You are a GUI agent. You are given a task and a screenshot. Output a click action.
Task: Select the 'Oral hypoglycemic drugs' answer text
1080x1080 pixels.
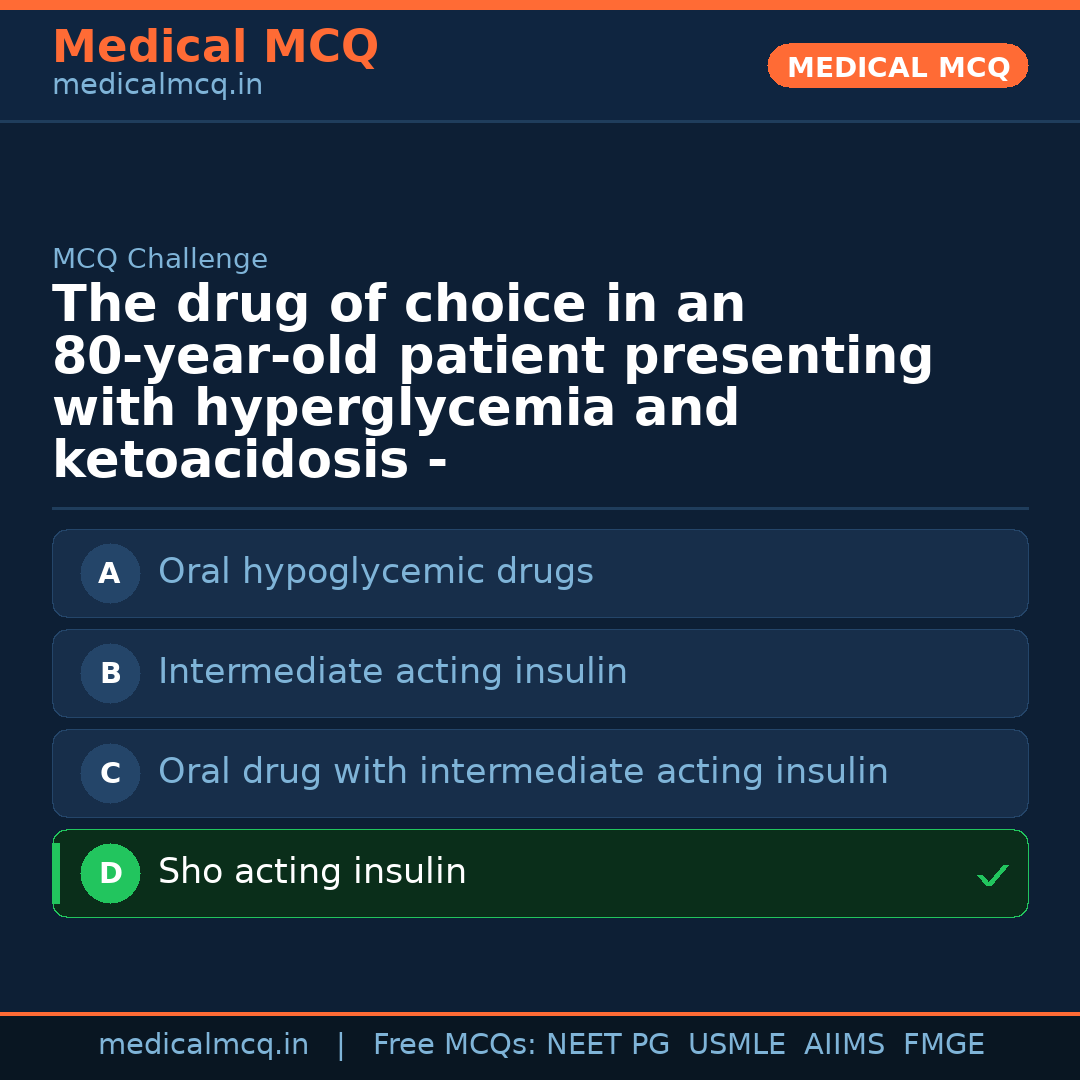point(375,572)
